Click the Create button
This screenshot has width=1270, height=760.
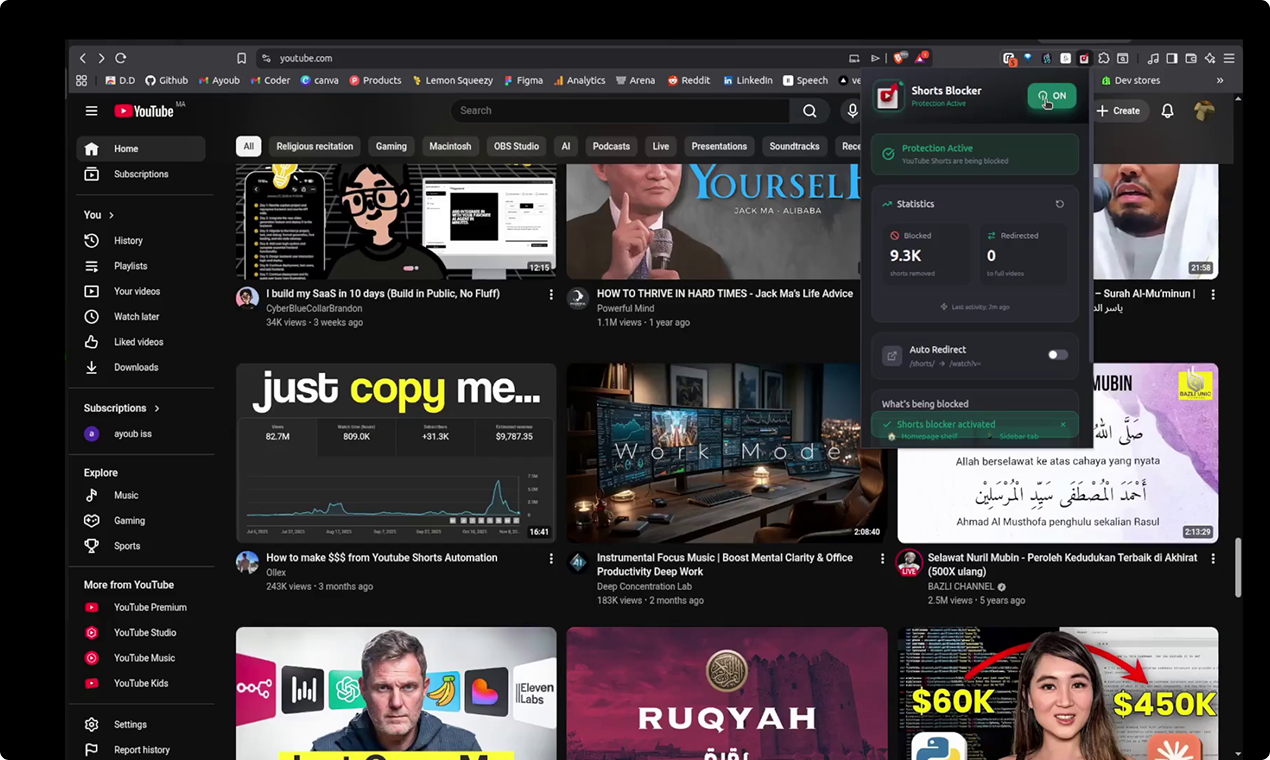1119,111
